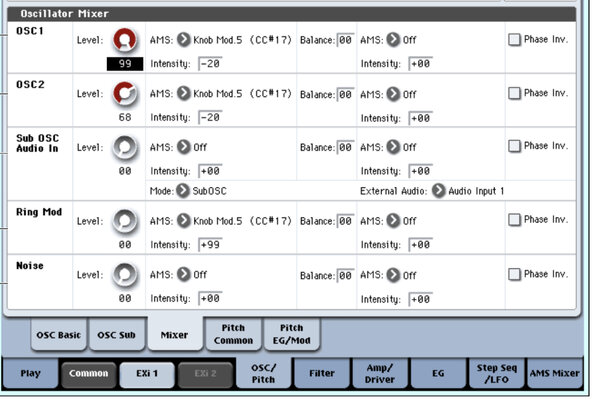
Task: Click the Ring Mod Level knob
Action: 125,221
